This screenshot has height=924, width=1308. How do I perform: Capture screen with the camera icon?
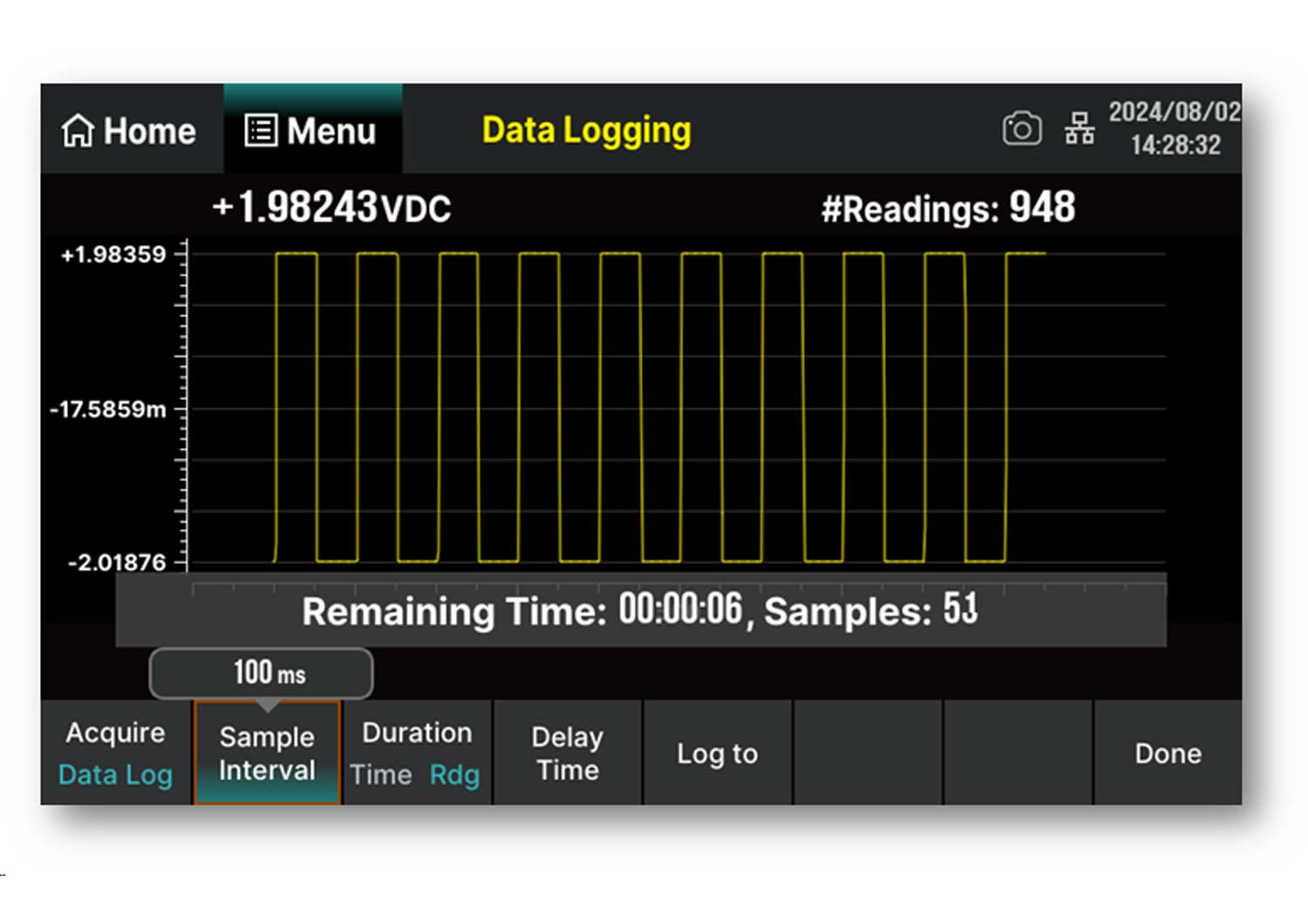[1021, 129]
